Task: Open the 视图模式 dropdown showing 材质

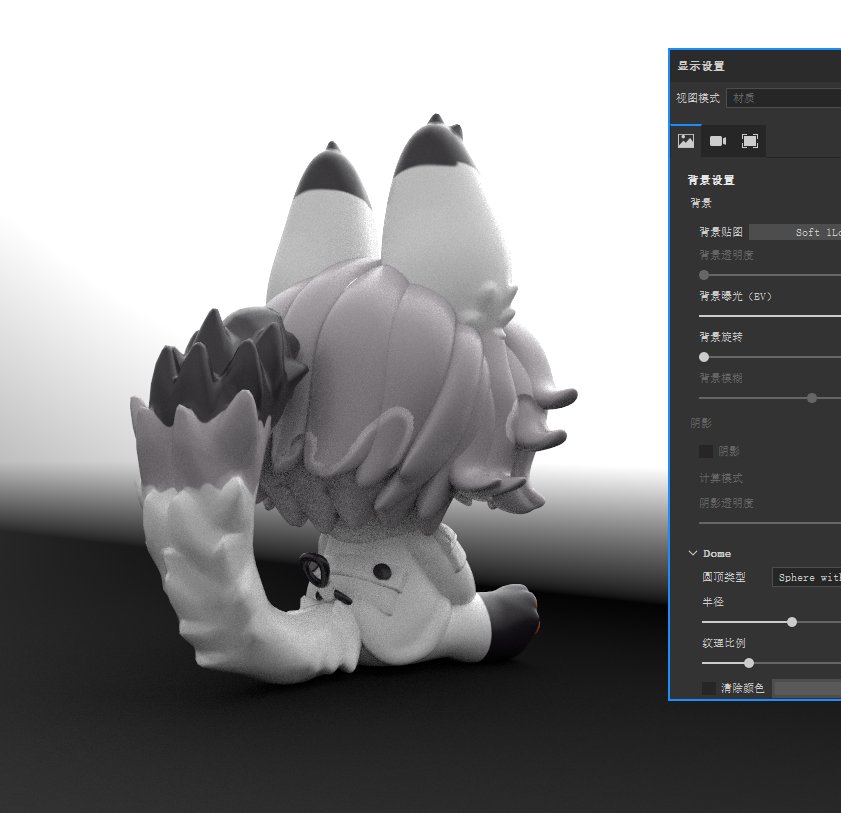Action: coord(784,98)
